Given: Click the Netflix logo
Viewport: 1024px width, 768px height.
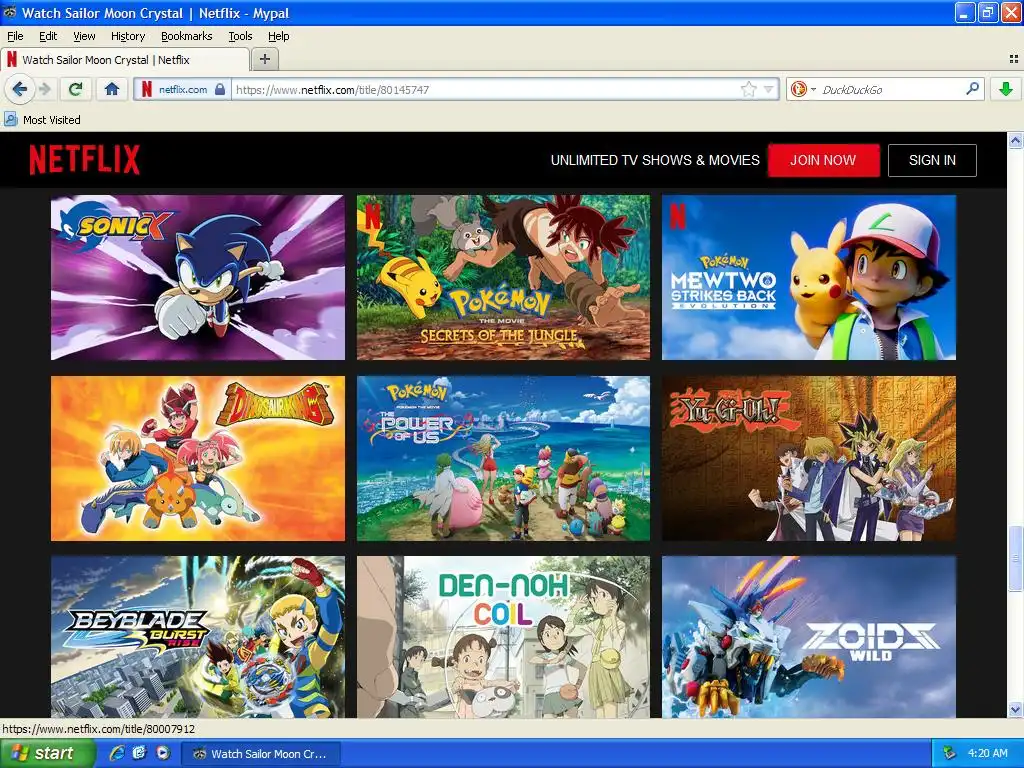Looking at the screenshot, I should click(84, 160).
